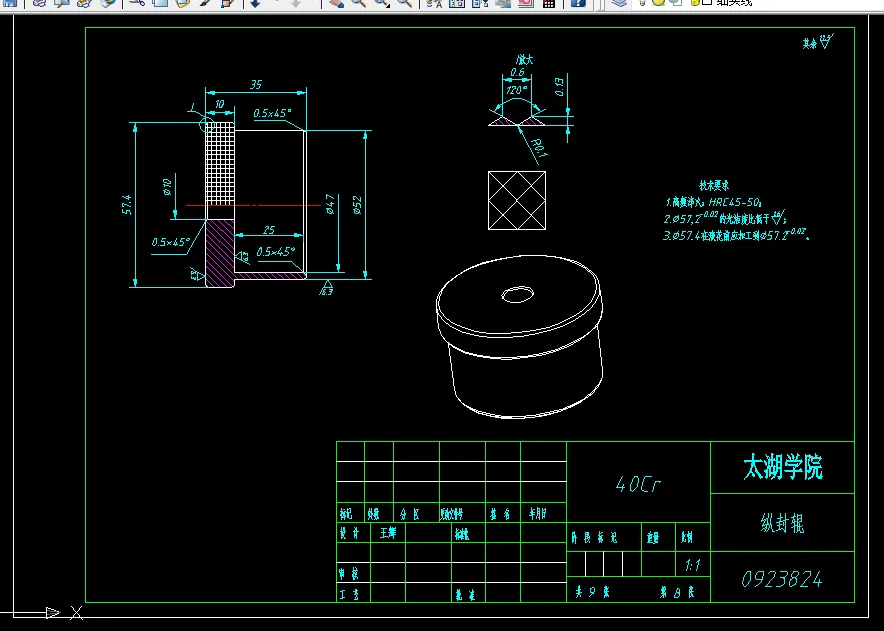Select the 标准化 label in title block

click(x=462, y=533)
